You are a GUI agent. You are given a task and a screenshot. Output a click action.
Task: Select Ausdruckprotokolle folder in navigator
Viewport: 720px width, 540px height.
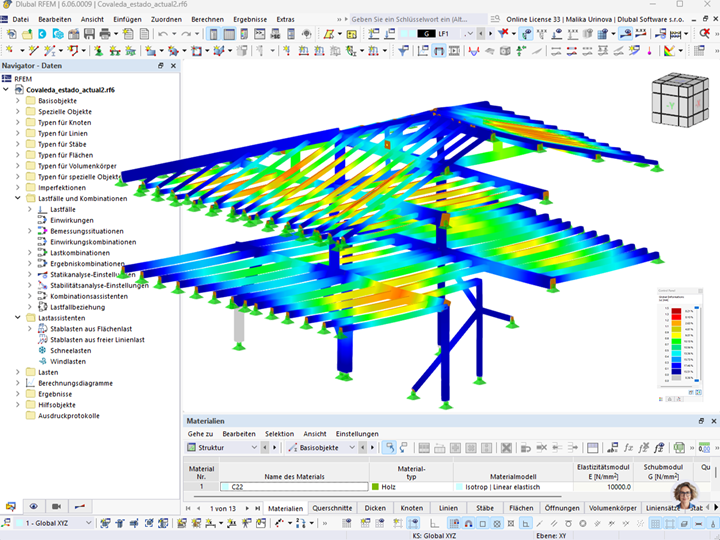(x=69, y=416)
